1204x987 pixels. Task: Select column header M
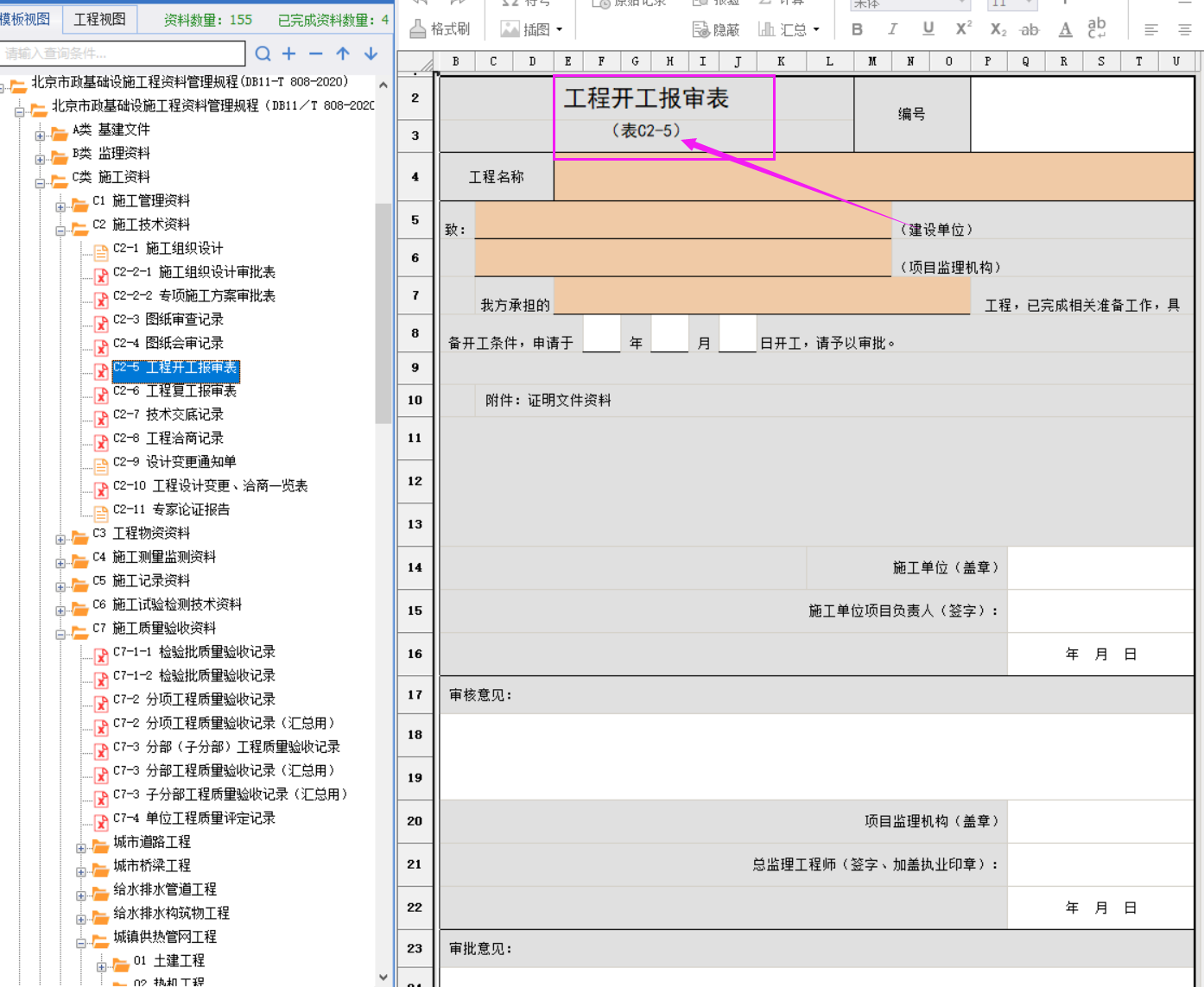click(872, 61)
